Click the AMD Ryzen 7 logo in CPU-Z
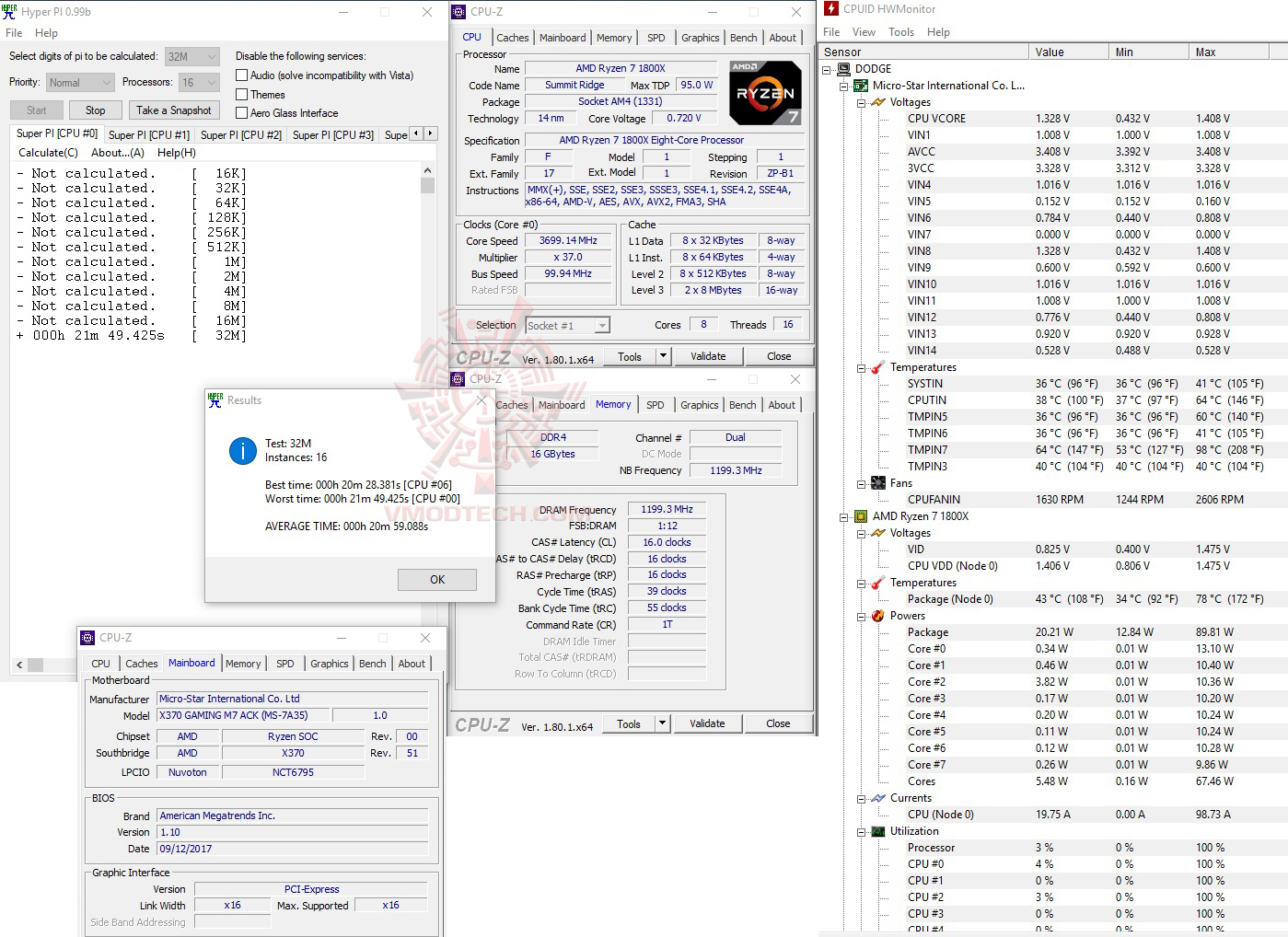This screenshot has width=1288, height=937. coord(765,92)
